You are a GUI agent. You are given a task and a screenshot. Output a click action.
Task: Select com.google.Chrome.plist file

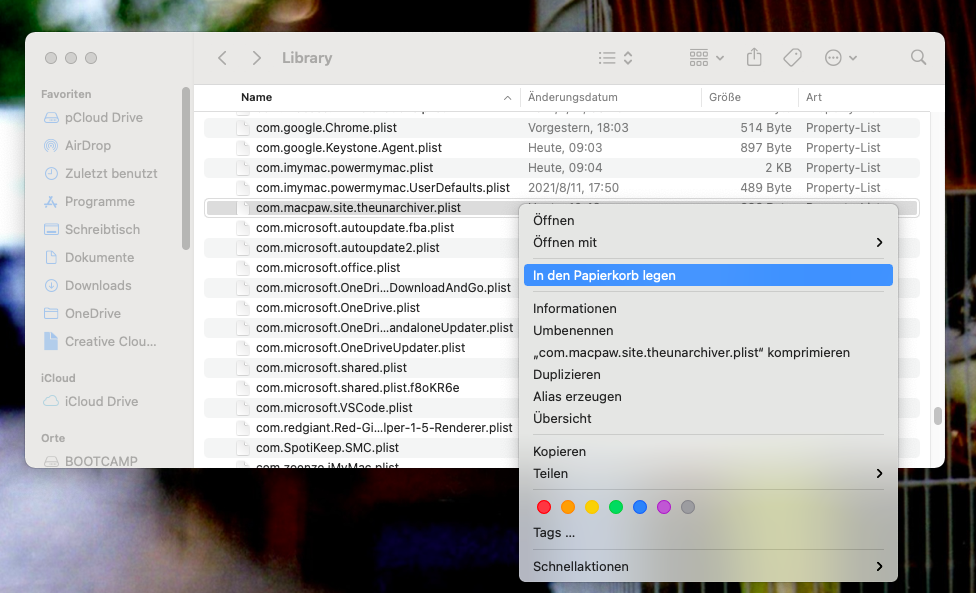point(562,128)
